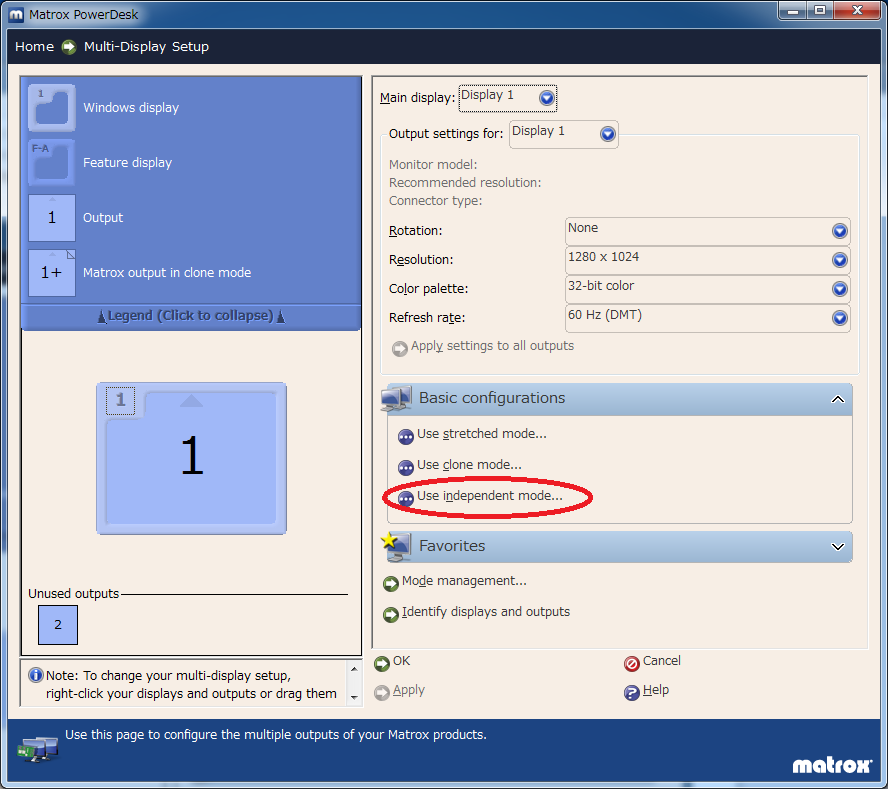The image size is (888, 789).
Task: Go to Home in breadcrumb
Action: pyautogui.click(x=34, y=47)
